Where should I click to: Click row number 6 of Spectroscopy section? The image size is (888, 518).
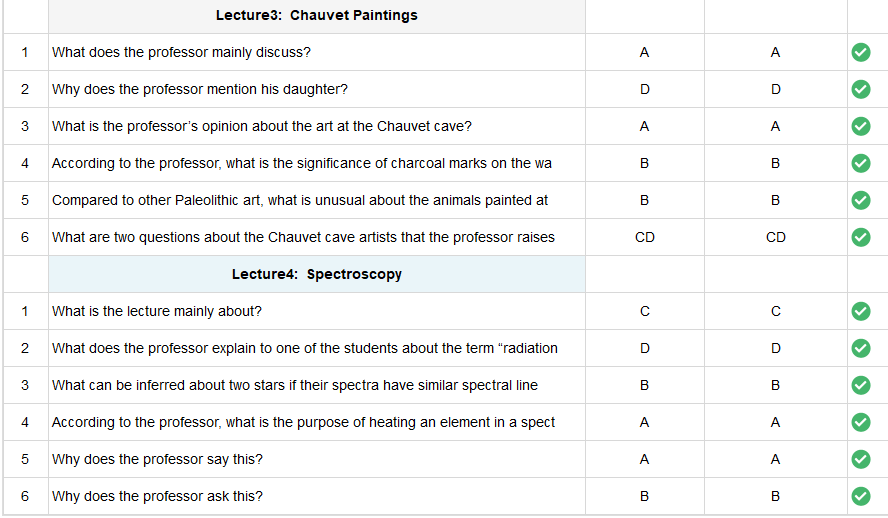coord(25,496)
